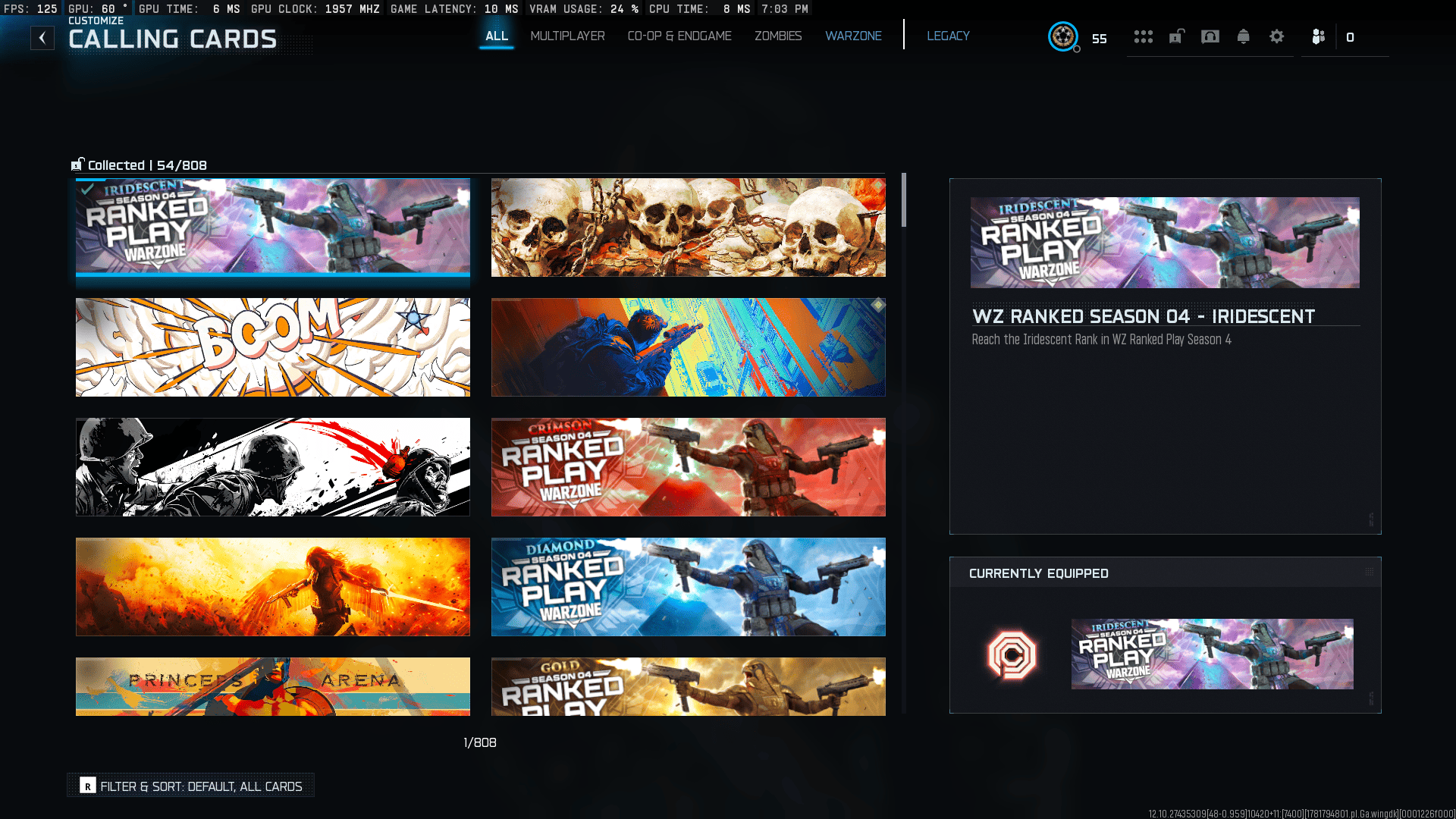The image size is (1456, 819).
Task: Click the Currently Equipped header
Action: point(1039,573)
